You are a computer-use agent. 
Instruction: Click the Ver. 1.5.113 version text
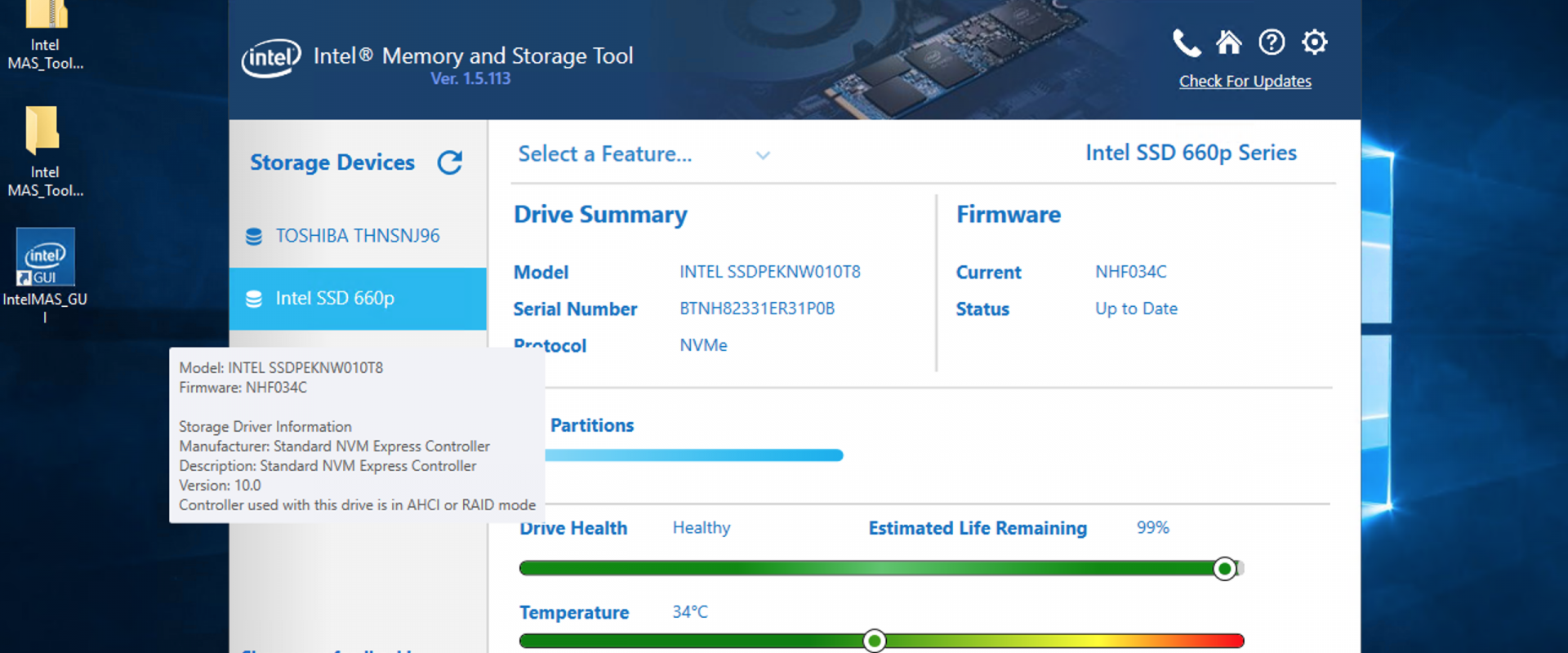(470, 78)
